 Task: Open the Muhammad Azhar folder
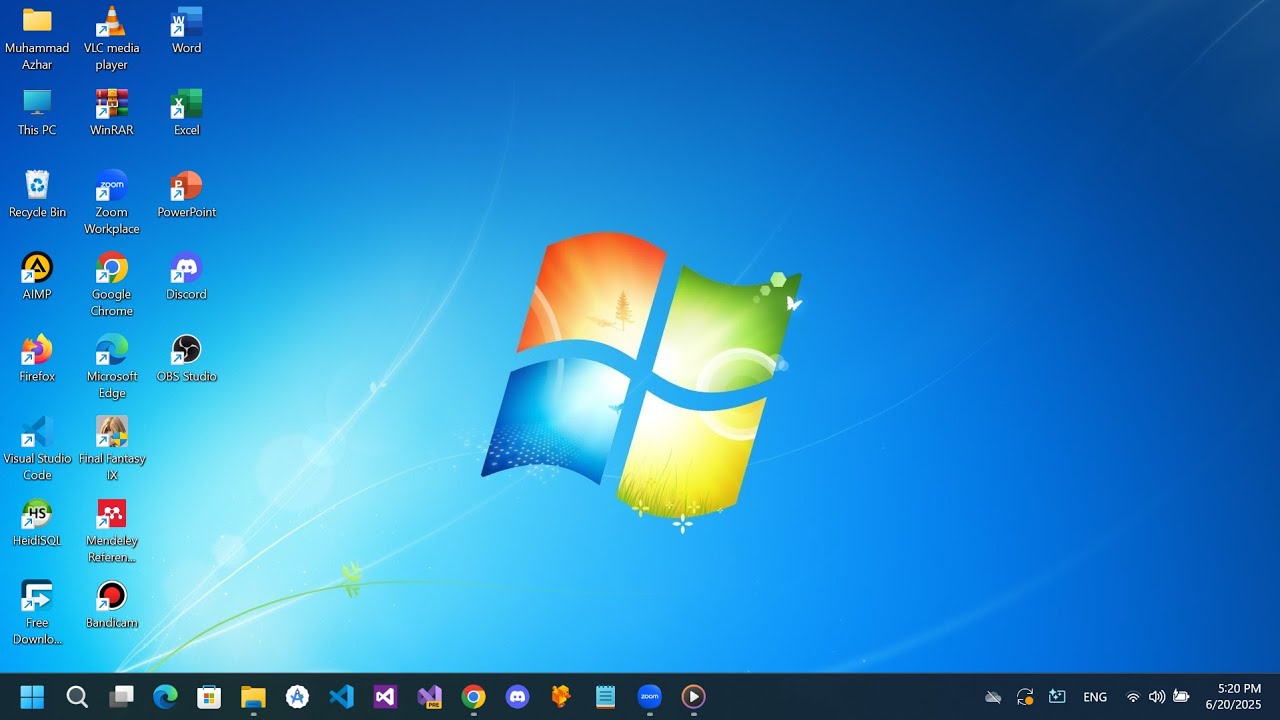[37, 38]
